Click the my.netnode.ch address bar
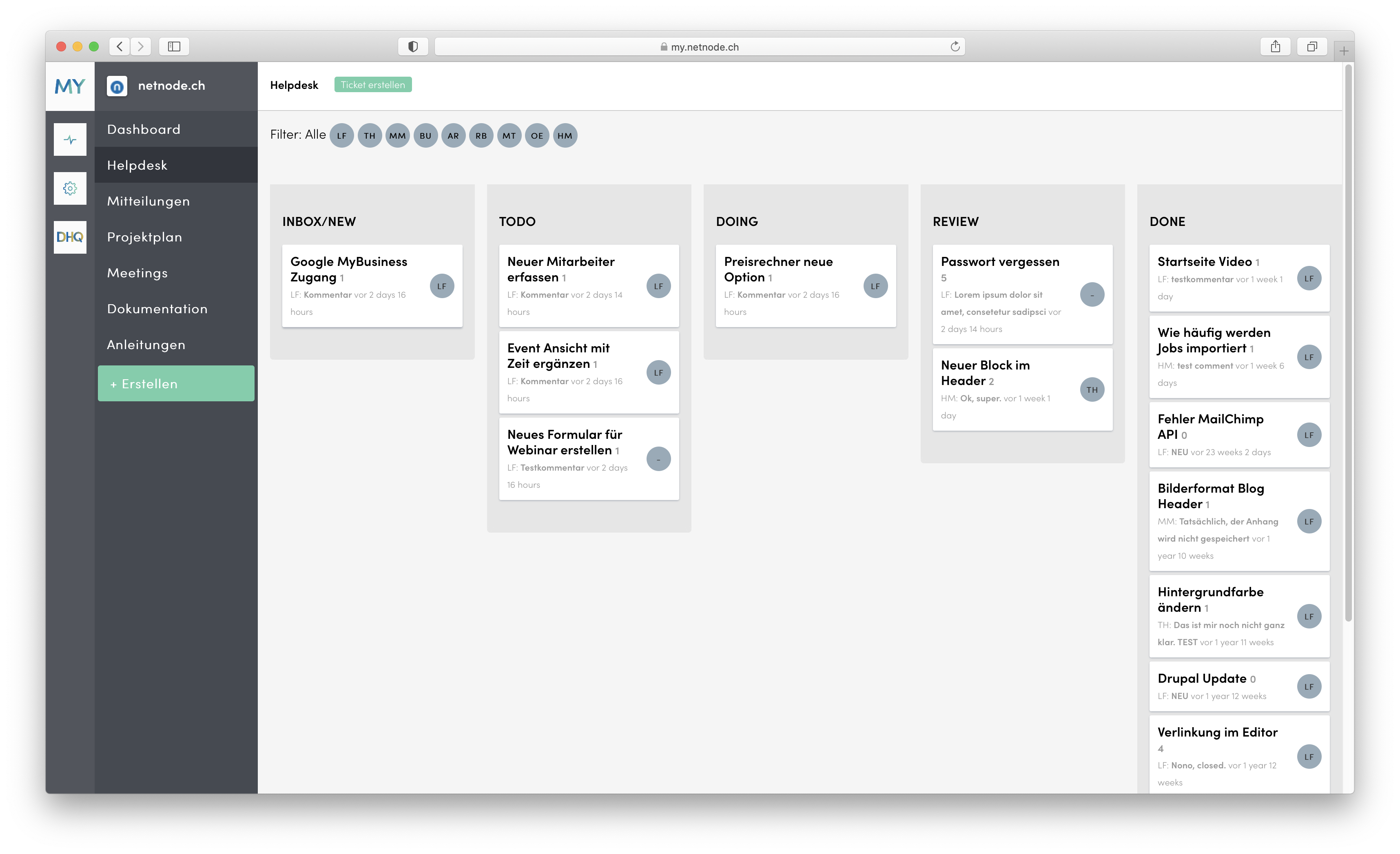This screenshot has height=854, width=1400. [x=700, y=46]
